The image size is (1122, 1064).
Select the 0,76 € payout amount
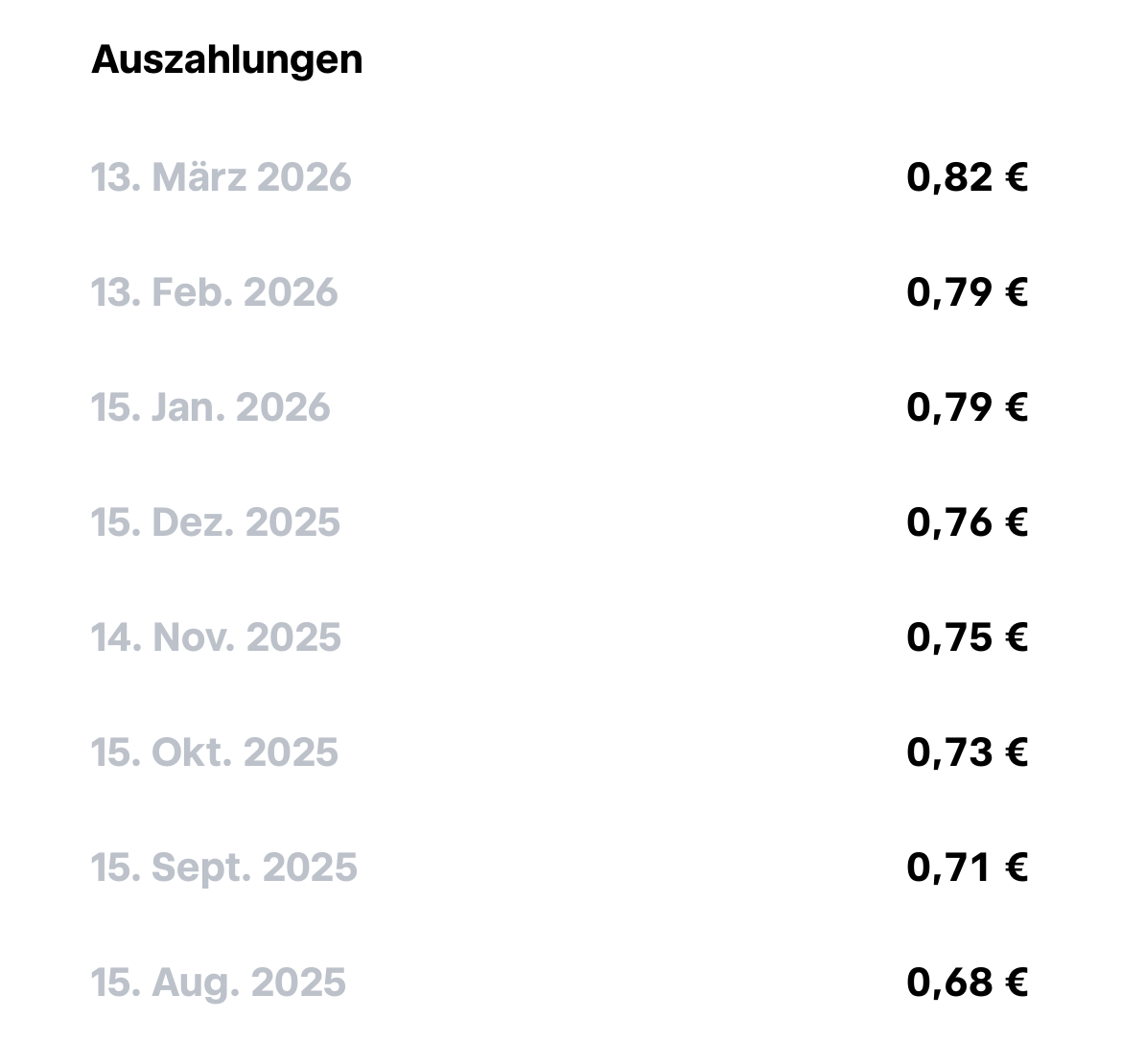coord(967,522)
